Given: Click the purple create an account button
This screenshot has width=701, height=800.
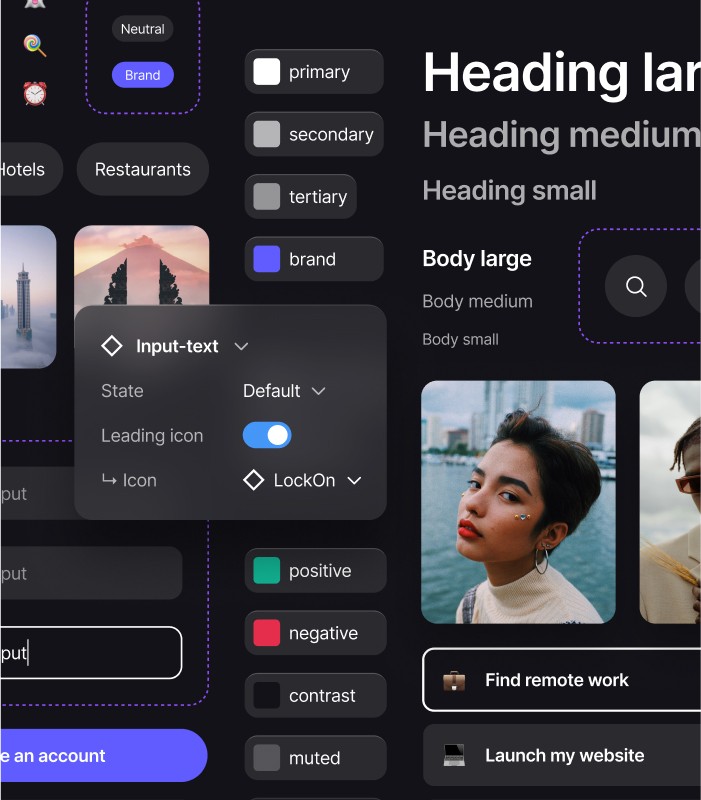Looking at the screenshot, I should click(x=104, y=756).
